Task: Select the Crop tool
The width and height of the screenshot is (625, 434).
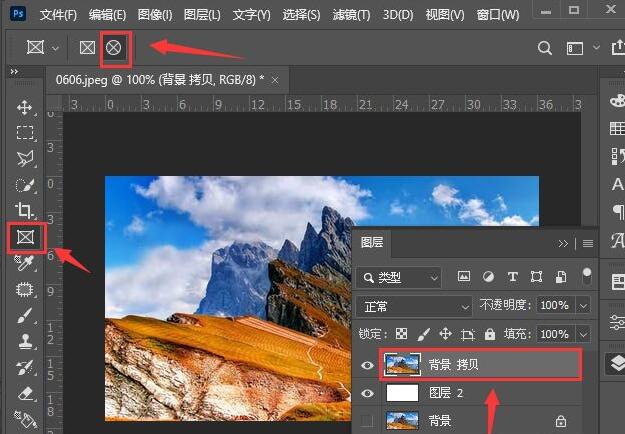Action: point(25,210)
